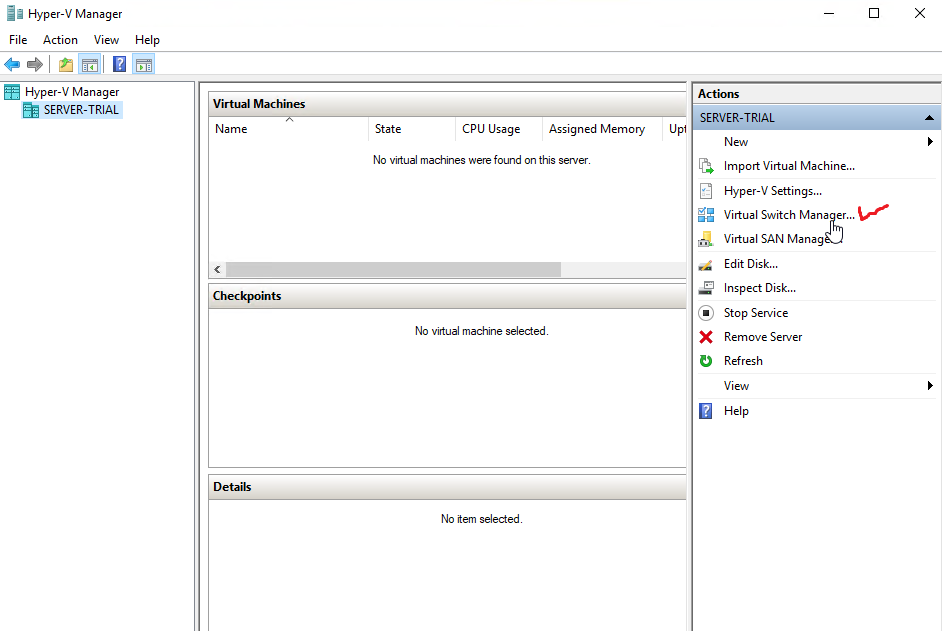The height and width of the screenshot is (631, 942).
Task: Open Import Virtual Machine wizard
Action: coord(789,166)
